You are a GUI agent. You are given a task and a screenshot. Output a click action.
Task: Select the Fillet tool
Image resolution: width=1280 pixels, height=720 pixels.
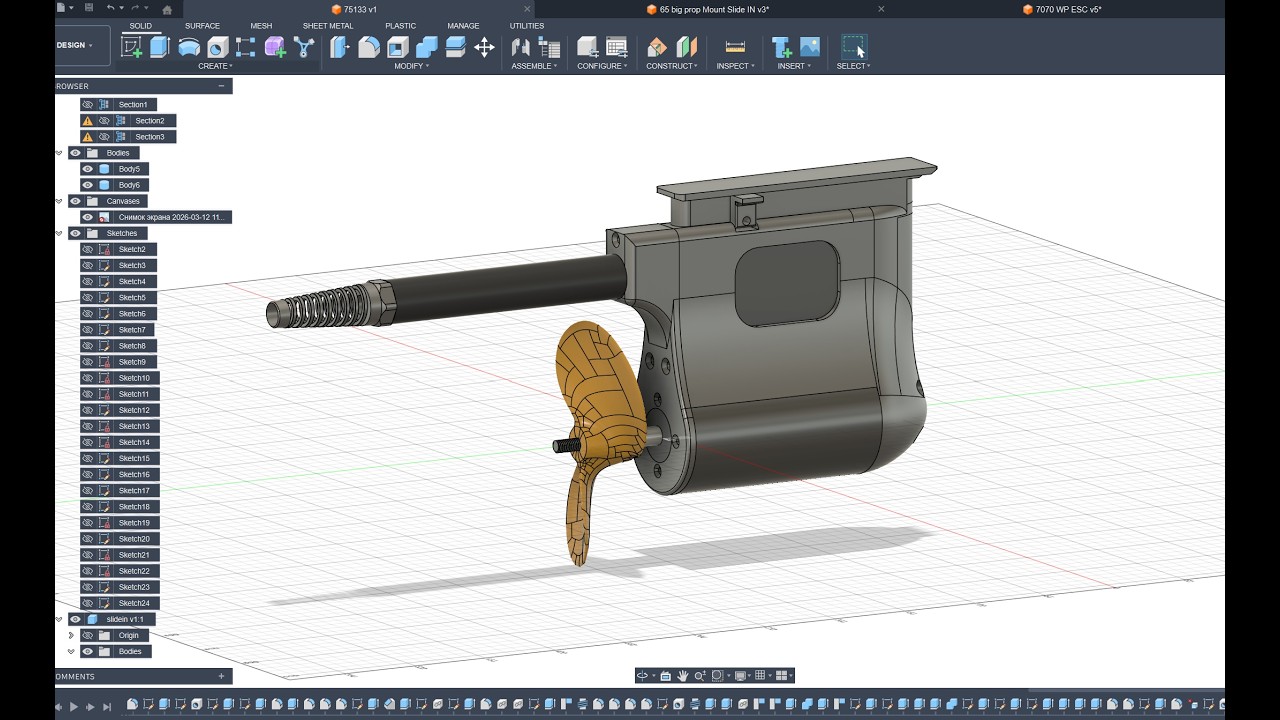369,47
